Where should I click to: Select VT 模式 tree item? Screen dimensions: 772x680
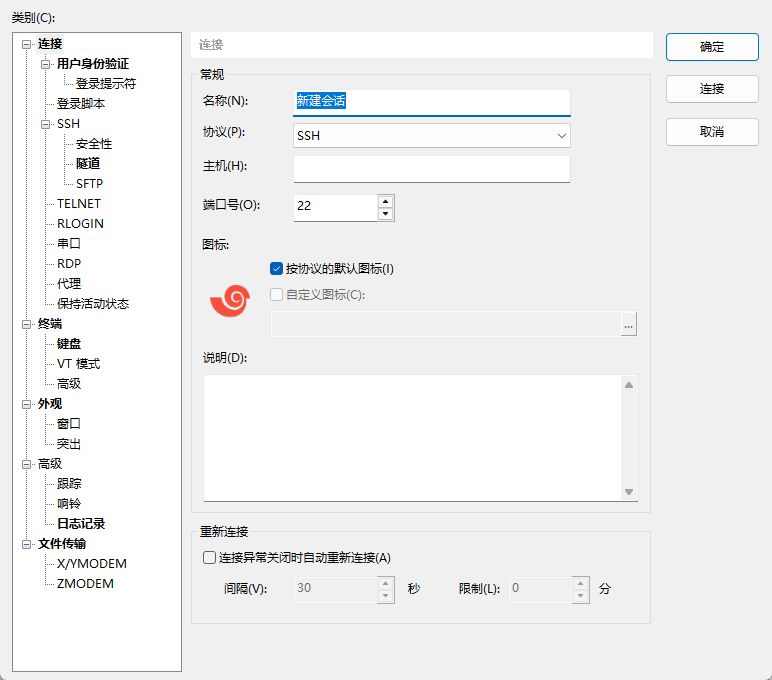(78, 364)
